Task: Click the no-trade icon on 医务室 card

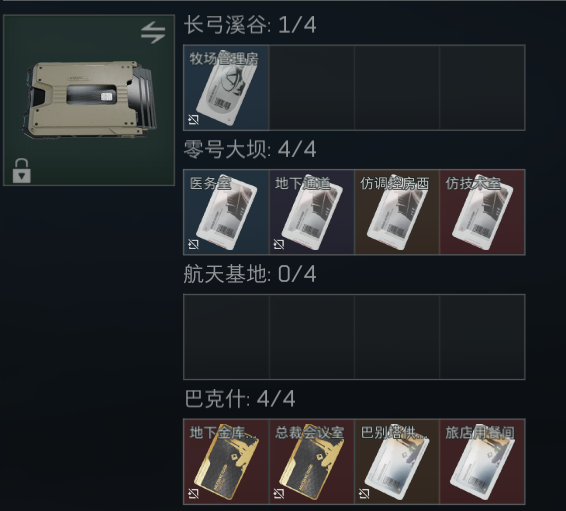Action: 193,244
